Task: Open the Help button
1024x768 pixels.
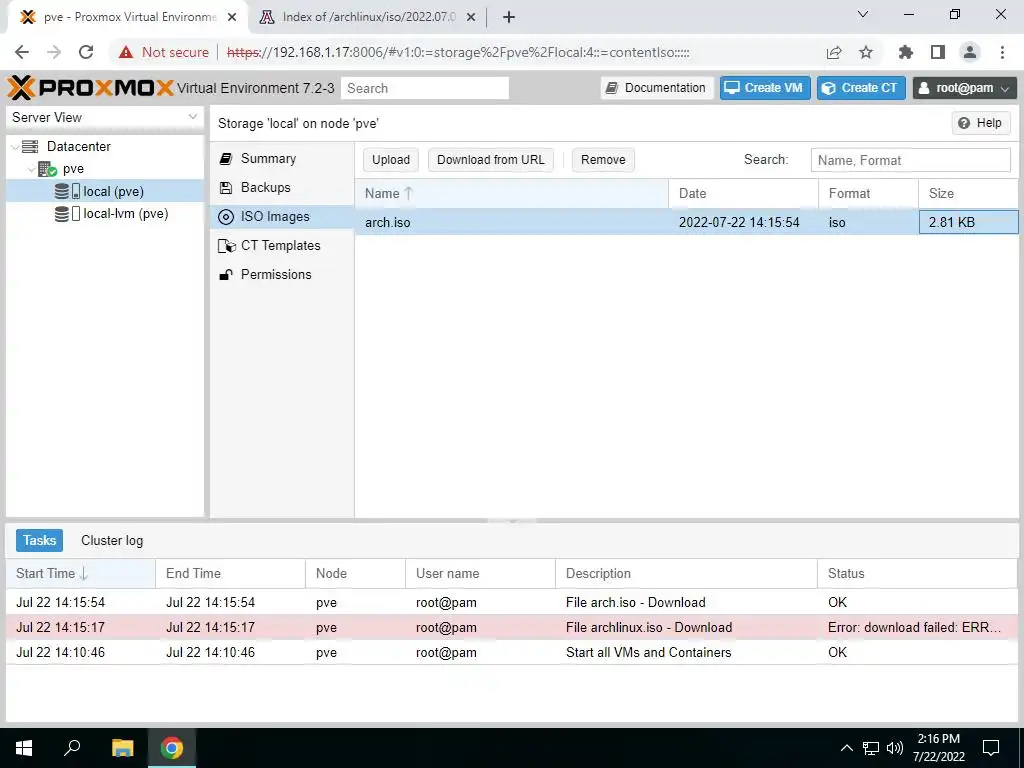Action: coord(980,123)
